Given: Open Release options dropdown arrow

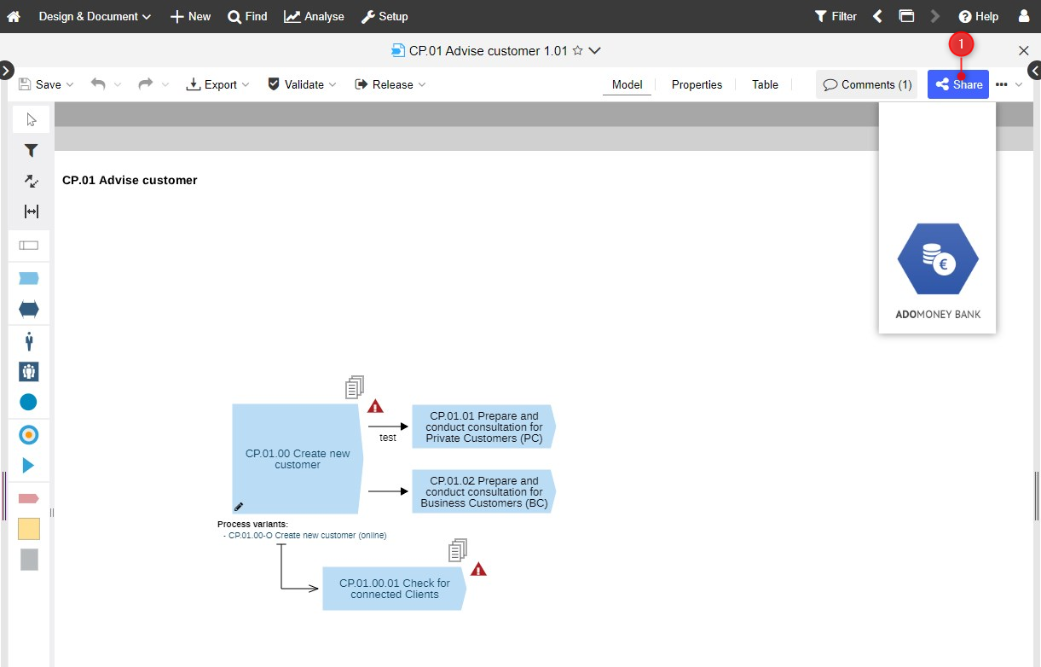Looking at the screenshot, I should click(422, 85).
